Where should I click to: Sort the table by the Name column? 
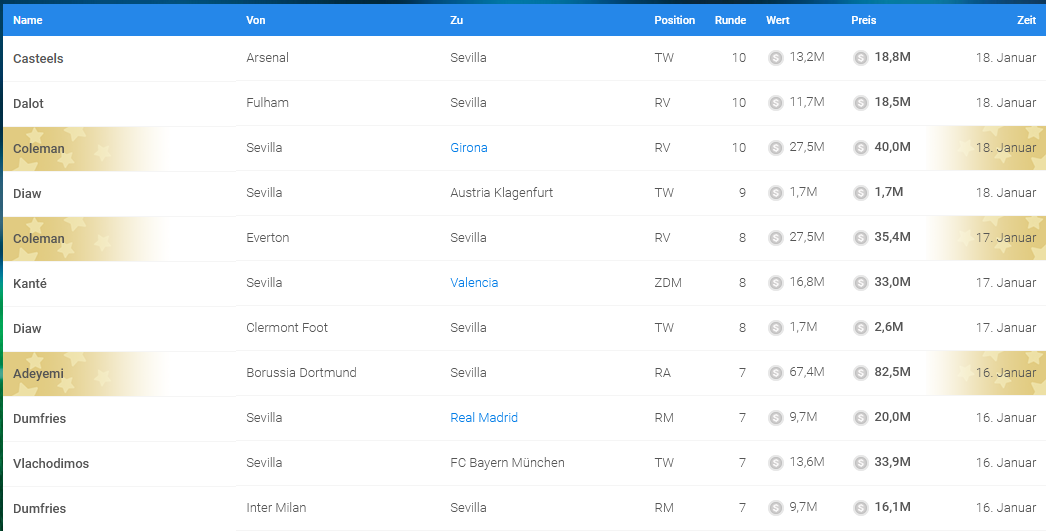point(27,20)
